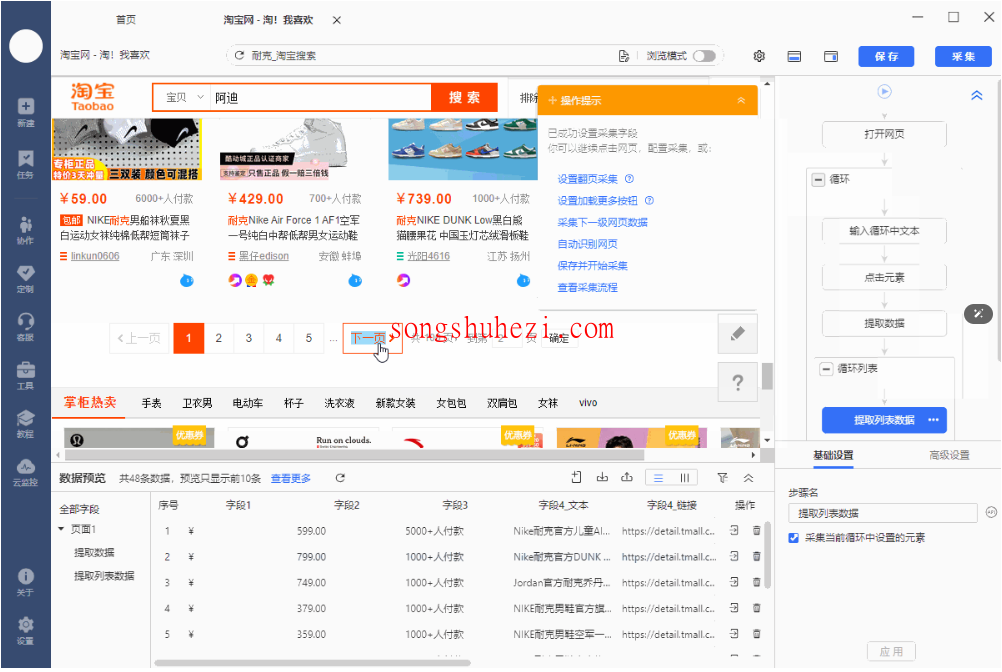Screen dimensions: 1002x672
Task: Open the 云监控 cloud icon
Action: click(x=26, y=471)
